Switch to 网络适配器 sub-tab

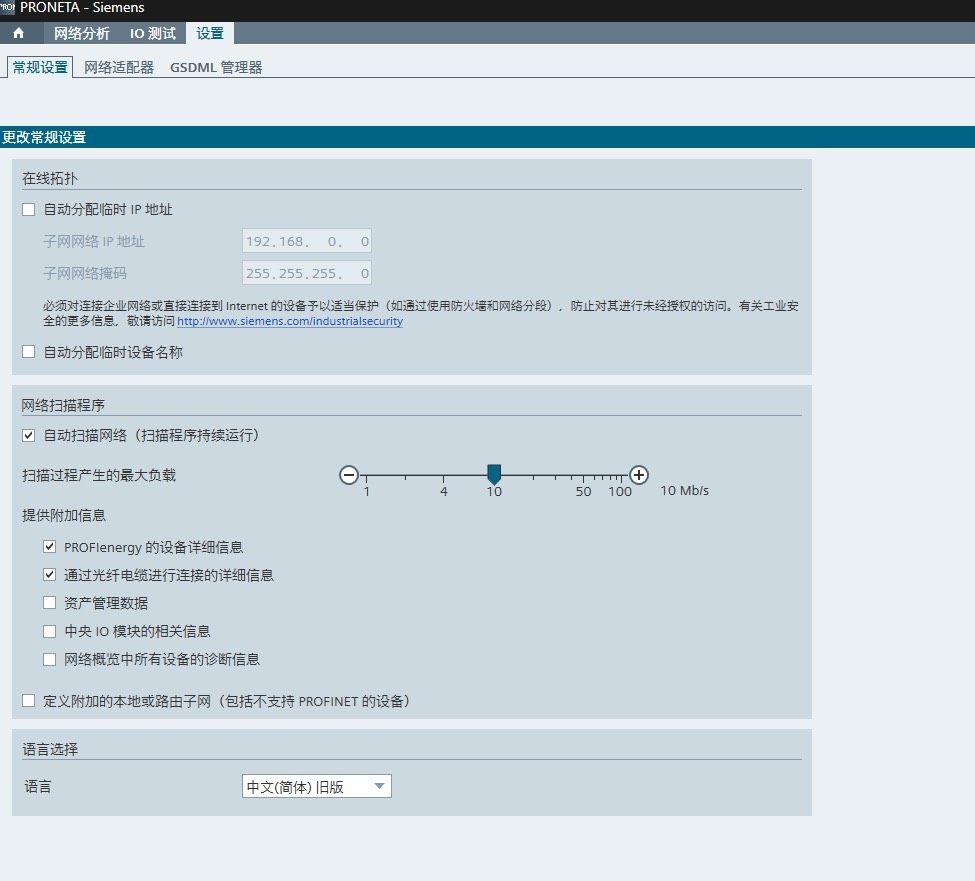tap(119, 67)
